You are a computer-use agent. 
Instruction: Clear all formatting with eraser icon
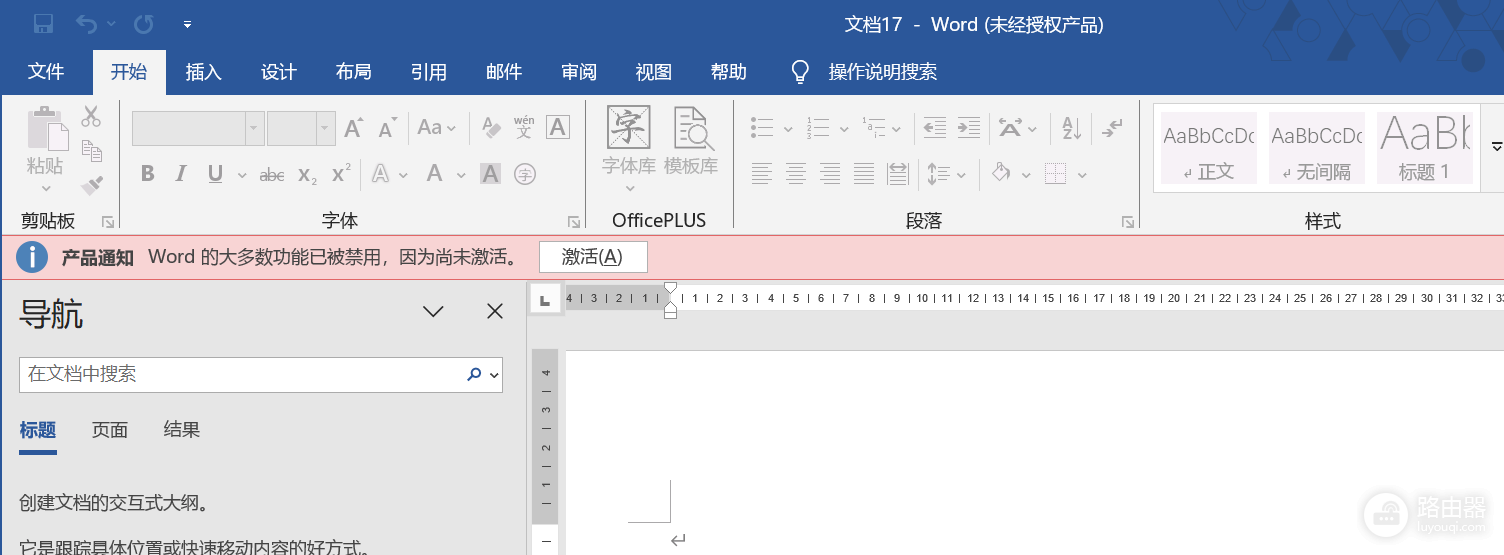(x=491, y=128)
